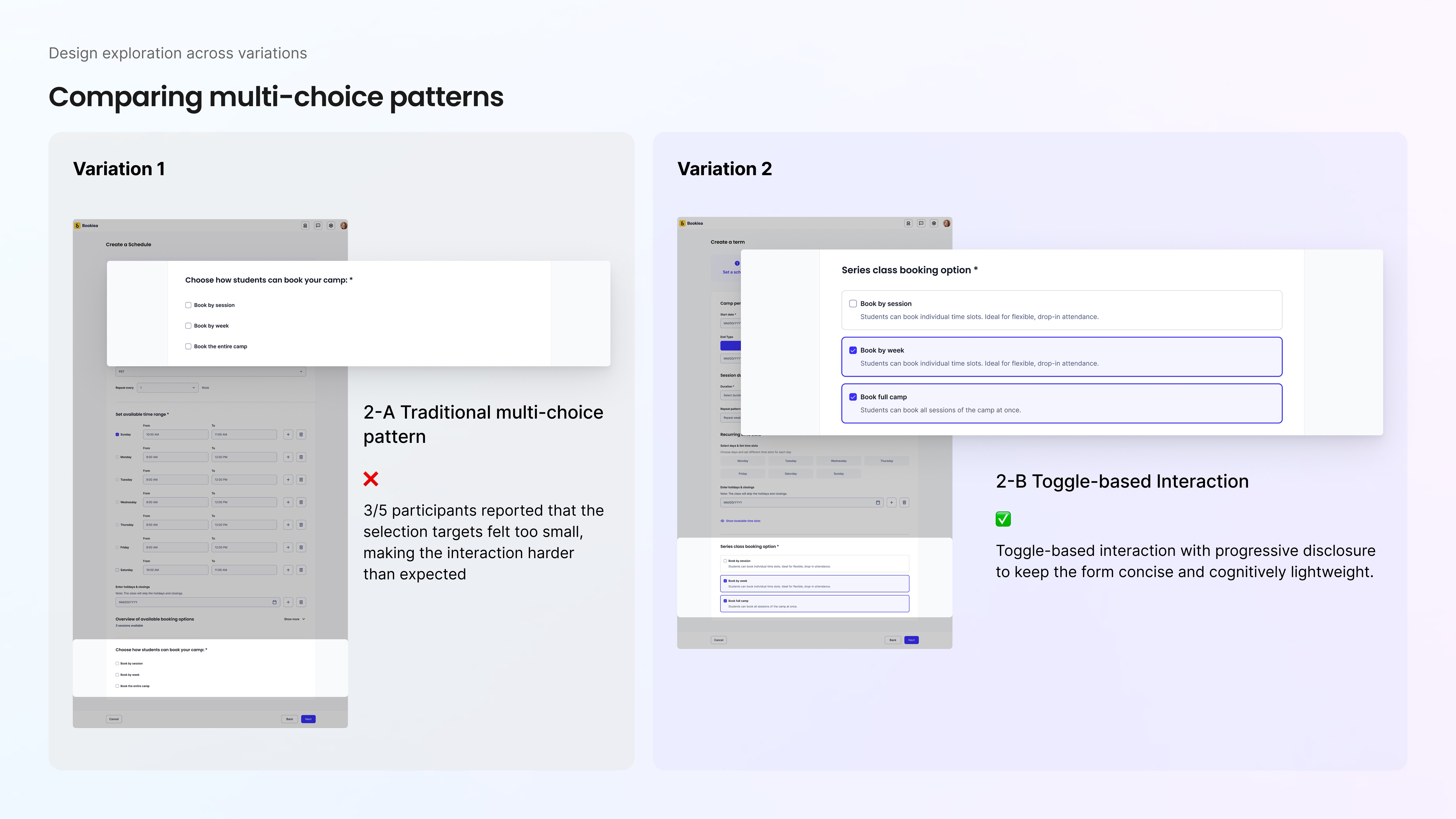Screen dimensions: 1456x819
Task: Open the PST timezone dropdown
Action: coord(210,371)
